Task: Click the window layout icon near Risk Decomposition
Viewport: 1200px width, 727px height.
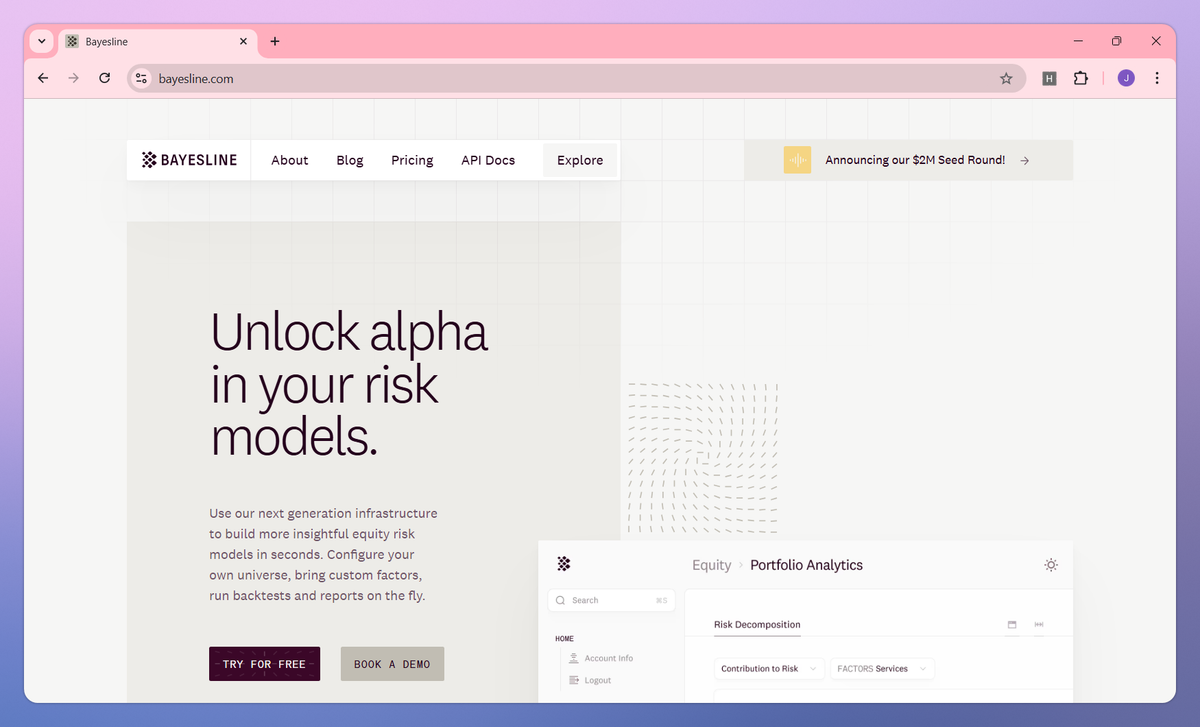Action: [x=1012, y=625]
